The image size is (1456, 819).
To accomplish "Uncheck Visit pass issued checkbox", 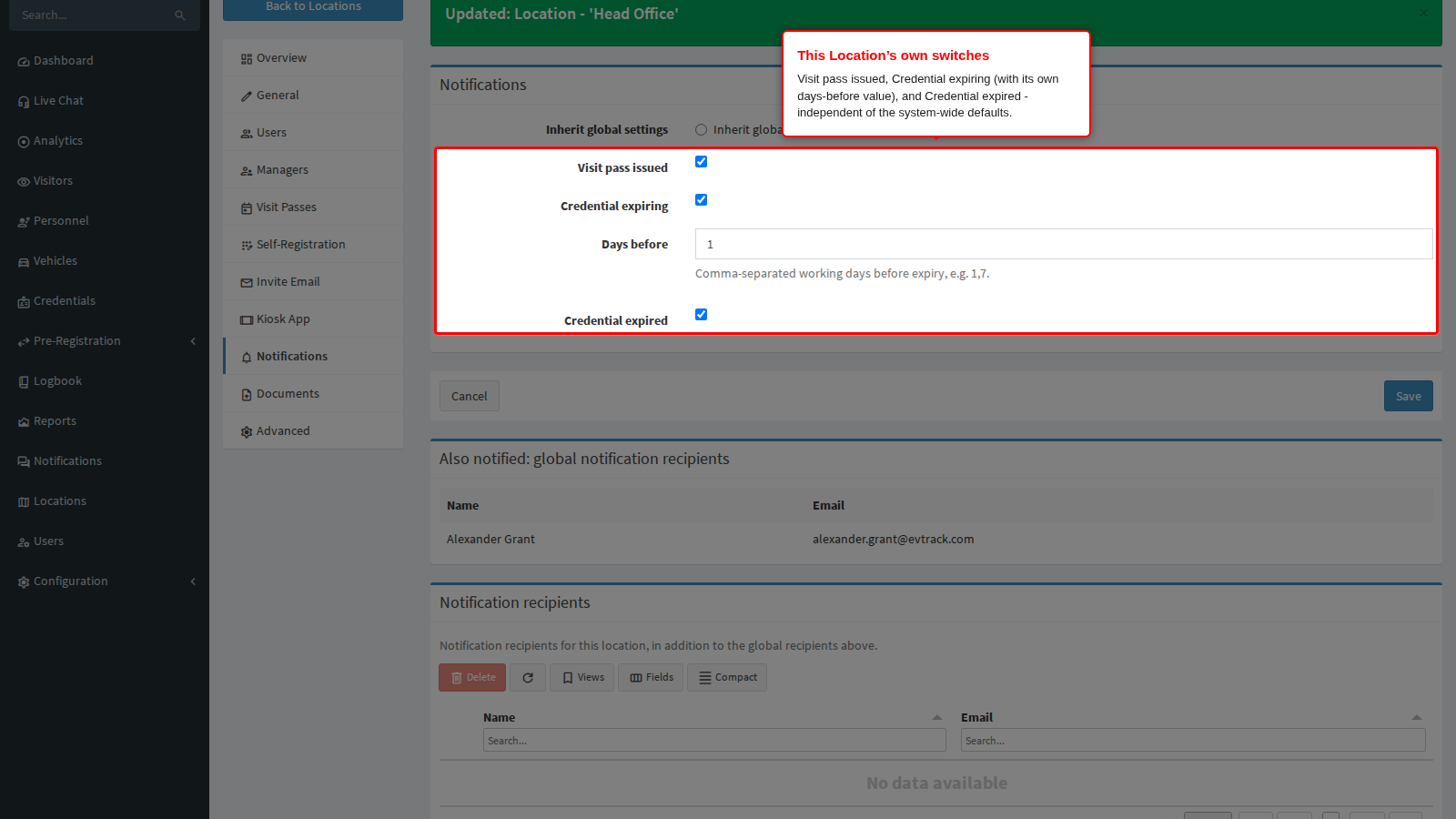I will tap(701, 162).
